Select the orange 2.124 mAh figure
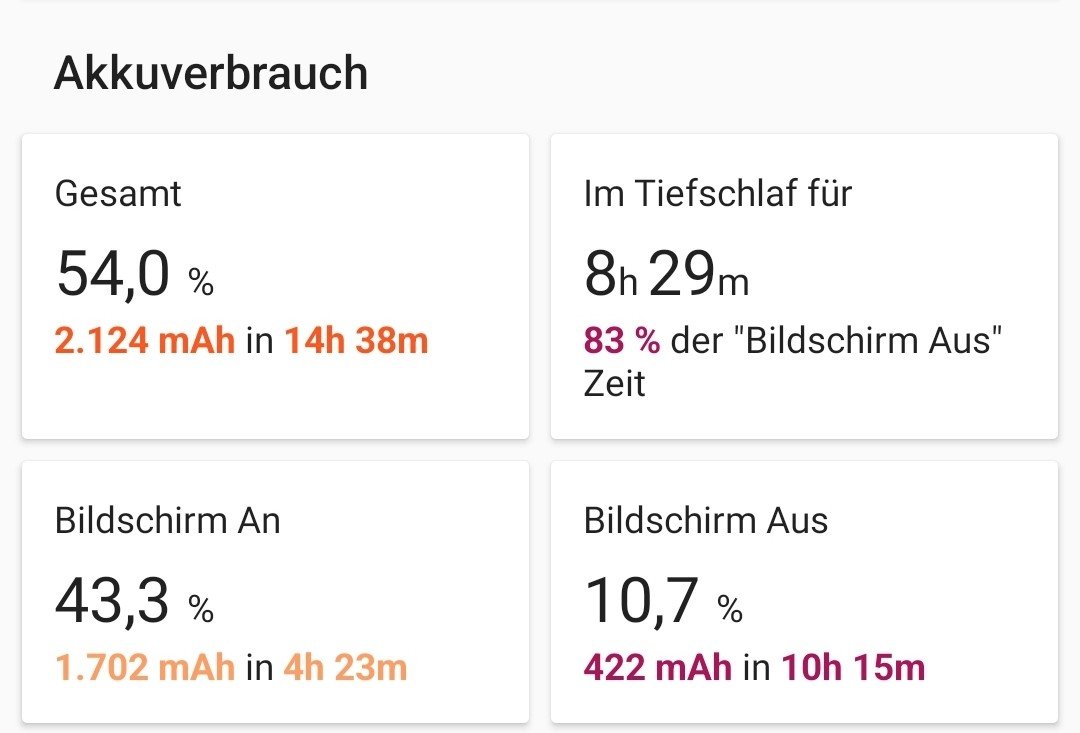This screenshot has height=733, width=1080. [145, 341]
